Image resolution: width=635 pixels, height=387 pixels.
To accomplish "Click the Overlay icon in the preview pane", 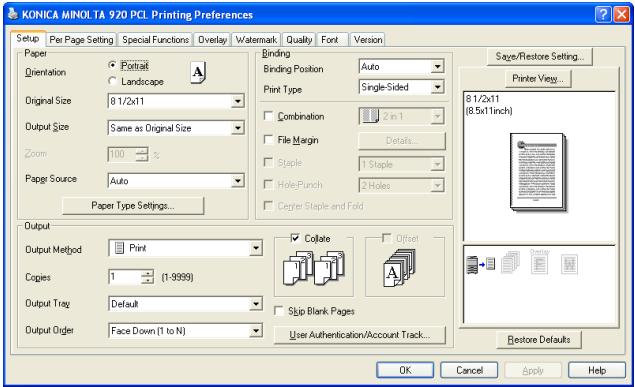I will pos(539,262).
